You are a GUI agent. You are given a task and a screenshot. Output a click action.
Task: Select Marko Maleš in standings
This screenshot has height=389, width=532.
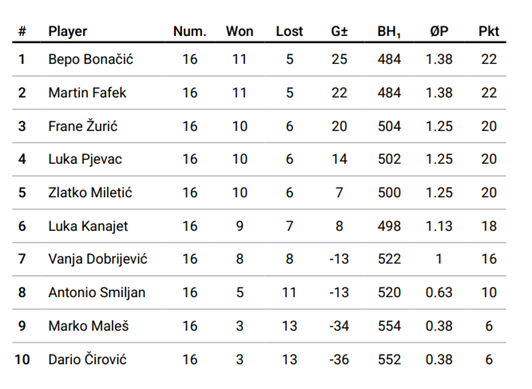pos(89,326)
